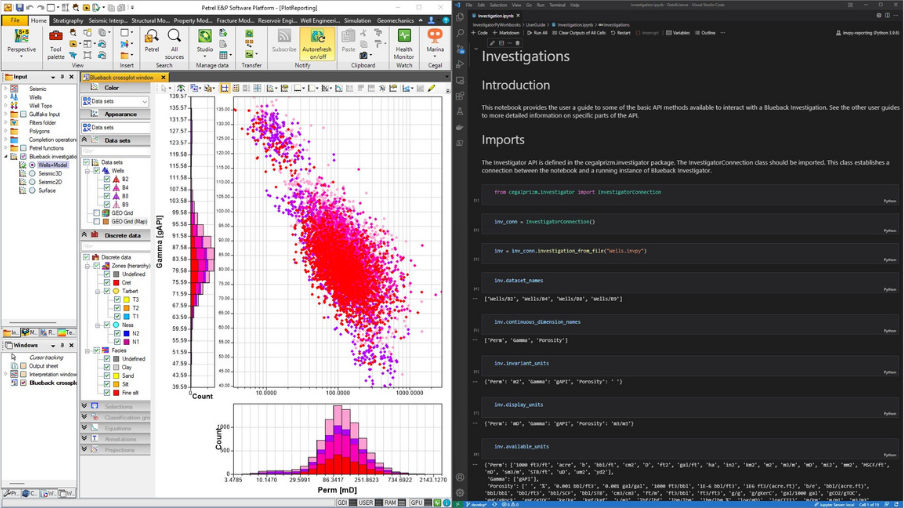904x508 pixels.
Task: Uncheck the B2 well checkbox
Action: point(107,179)
